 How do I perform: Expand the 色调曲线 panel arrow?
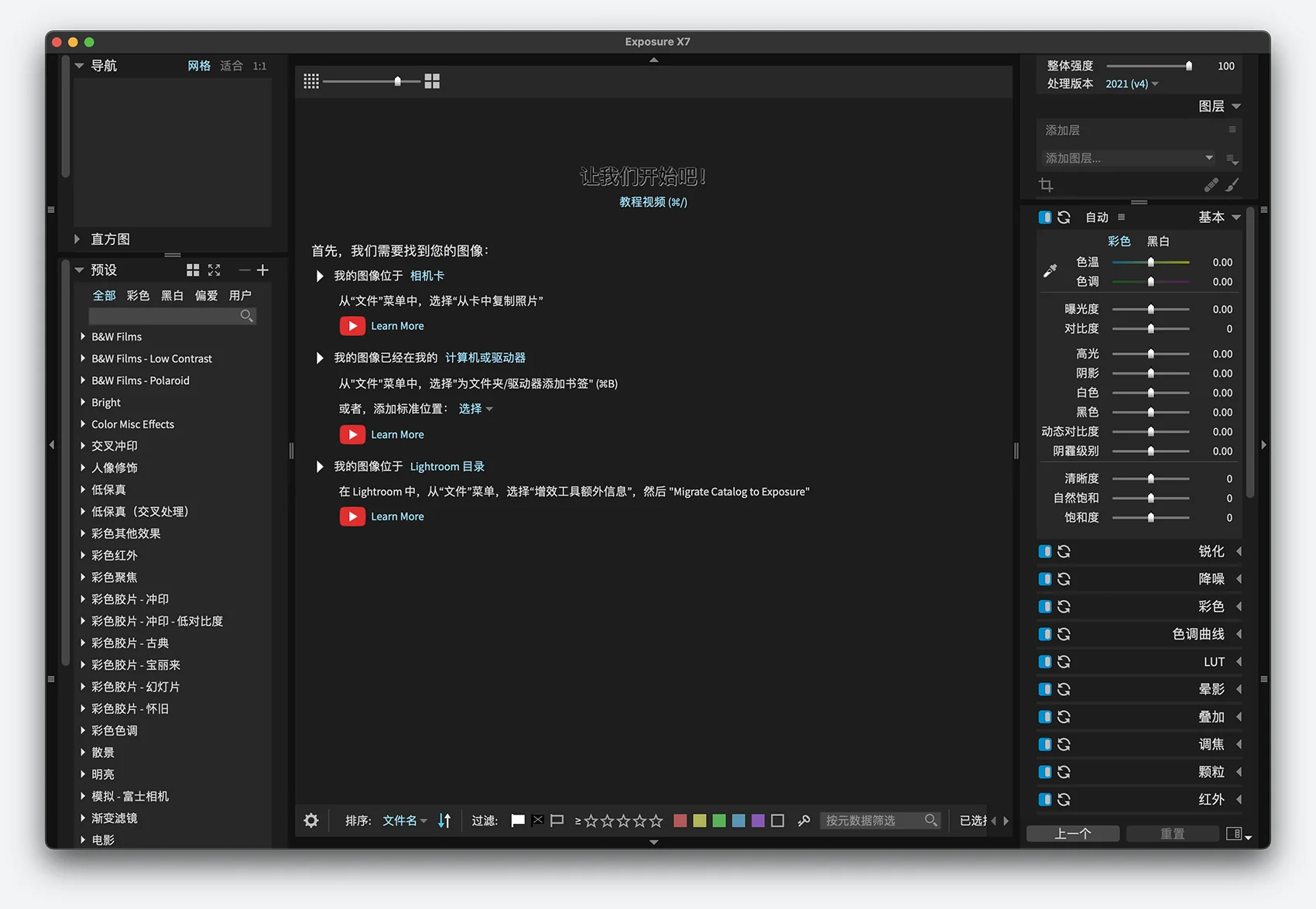[1239, 634]
